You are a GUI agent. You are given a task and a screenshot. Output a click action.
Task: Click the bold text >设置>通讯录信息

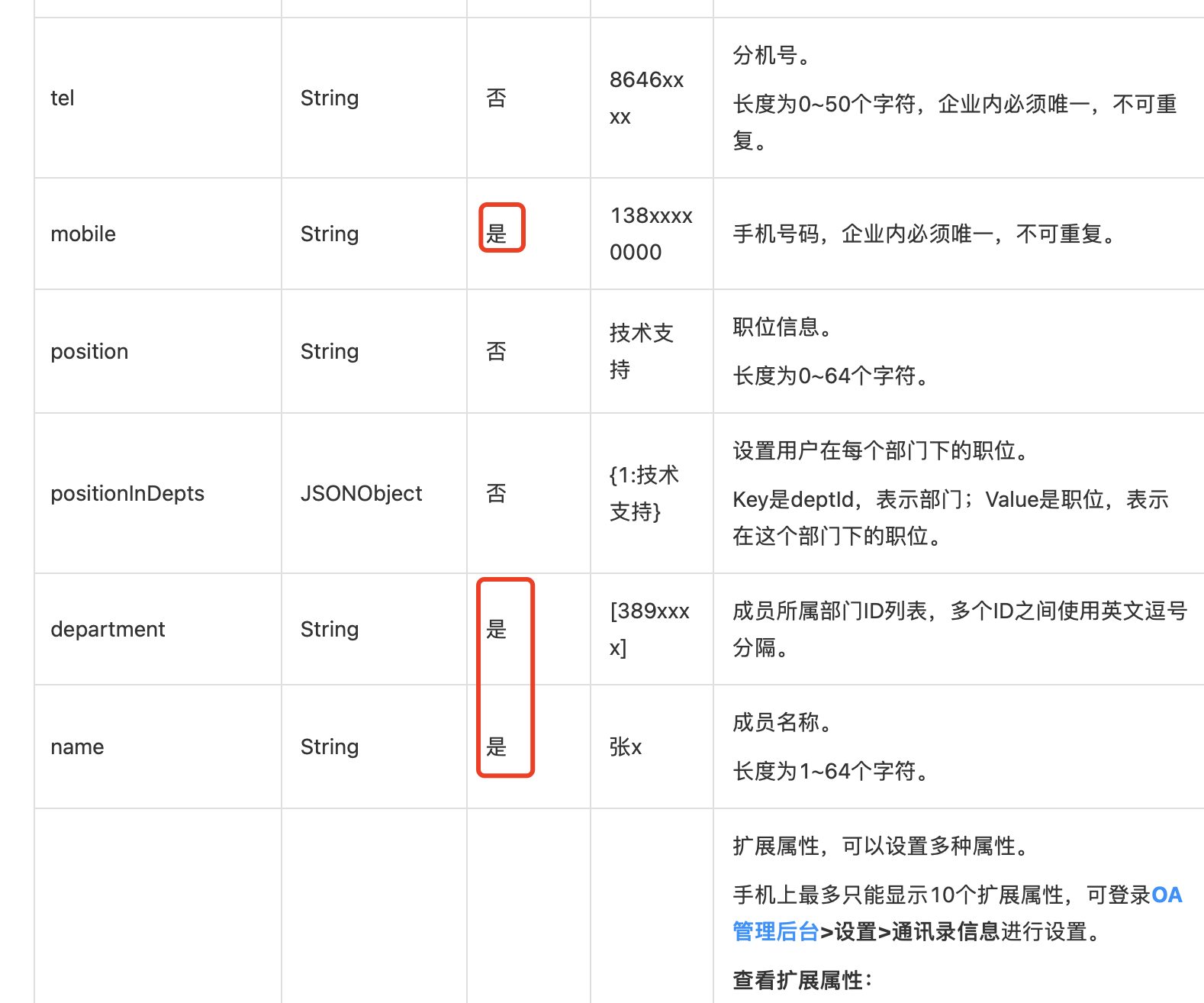pos(909,932)
